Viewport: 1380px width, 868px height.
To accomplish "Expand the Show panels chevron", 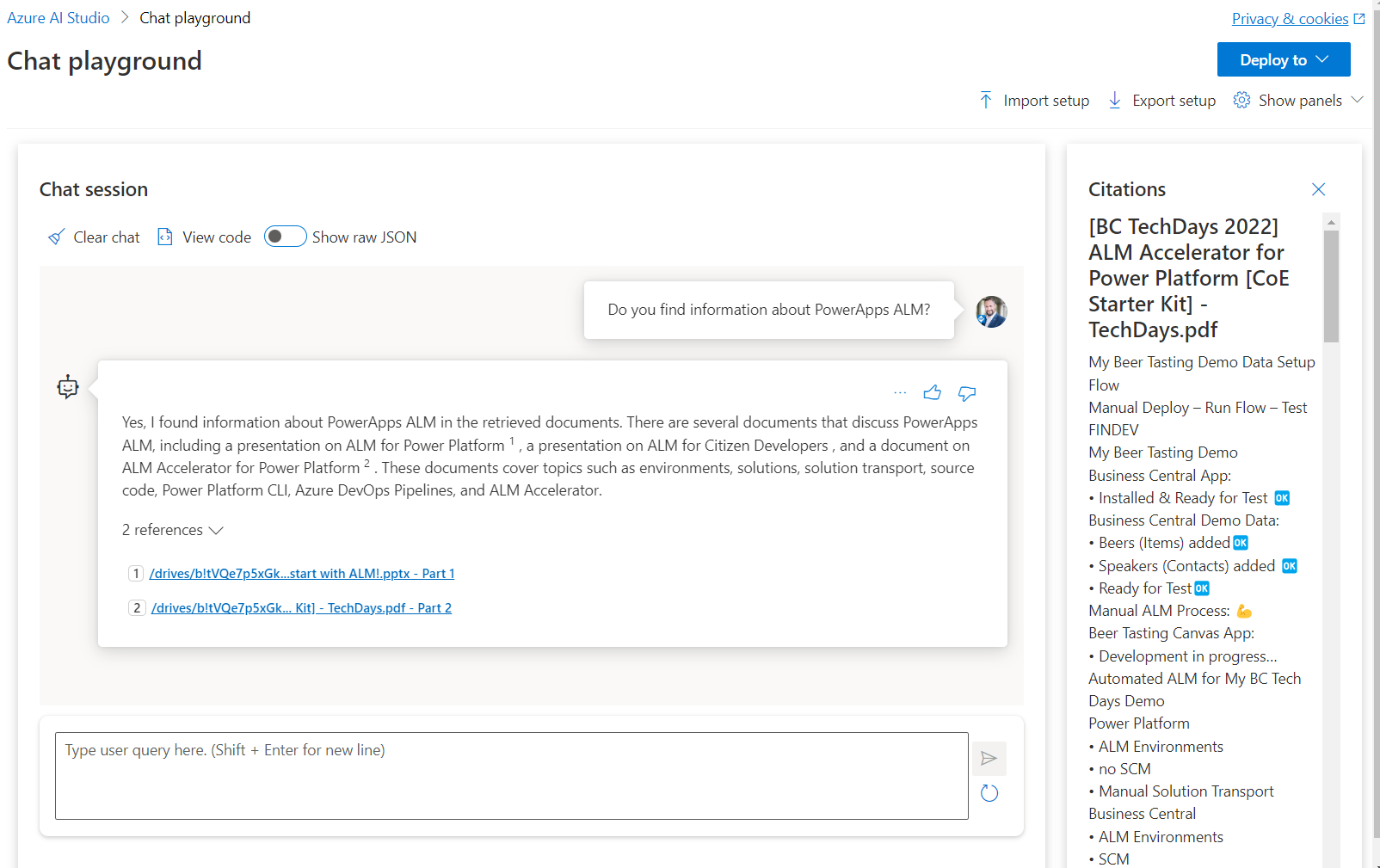I will click(x=1358, y=100).
